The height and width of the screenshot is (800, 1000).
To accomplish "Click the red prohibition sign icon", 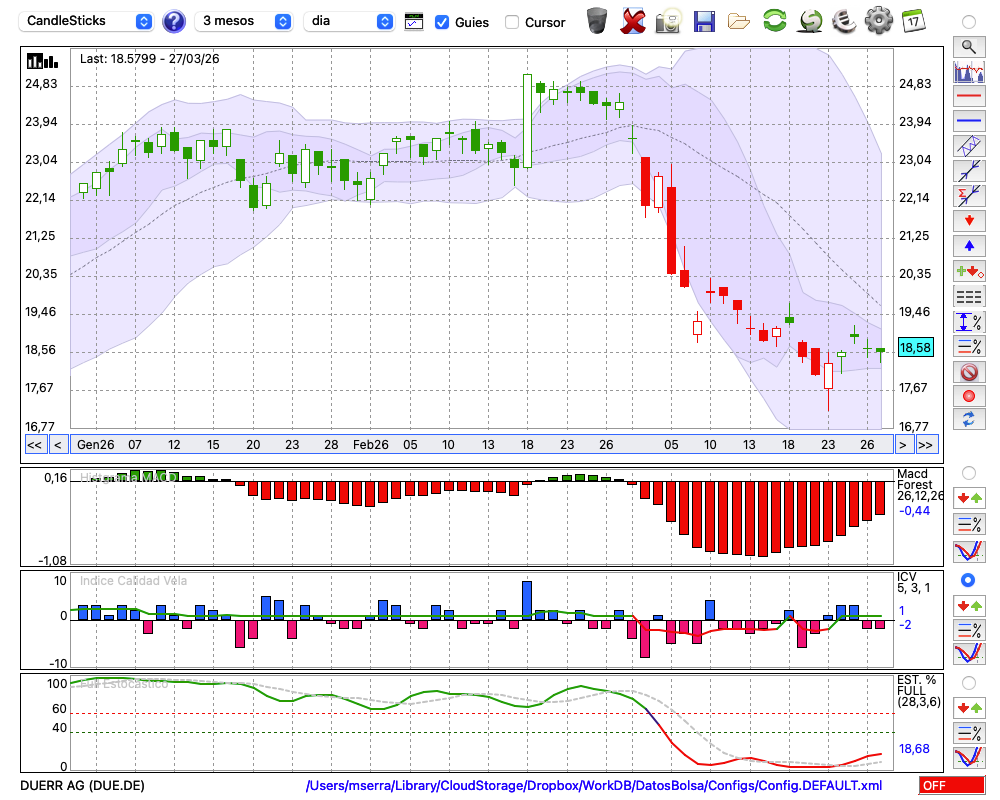I will point(969,372).
